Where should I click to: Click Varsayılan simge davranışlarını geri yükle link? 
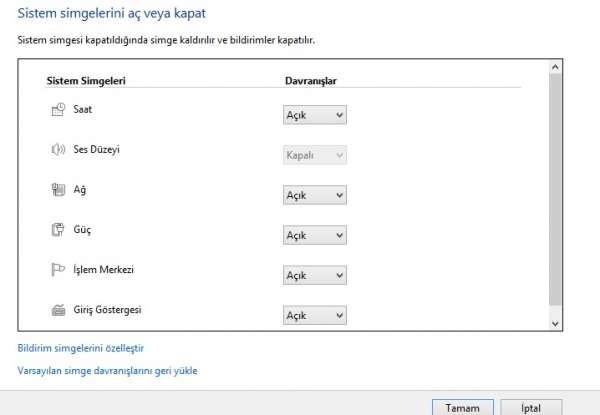point(108,371)
